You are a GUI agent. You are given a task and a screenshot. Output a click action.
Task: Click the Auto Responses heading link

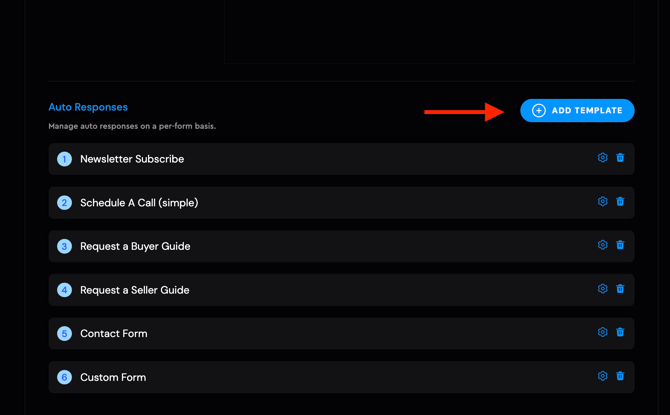click(x=88, y=107)
